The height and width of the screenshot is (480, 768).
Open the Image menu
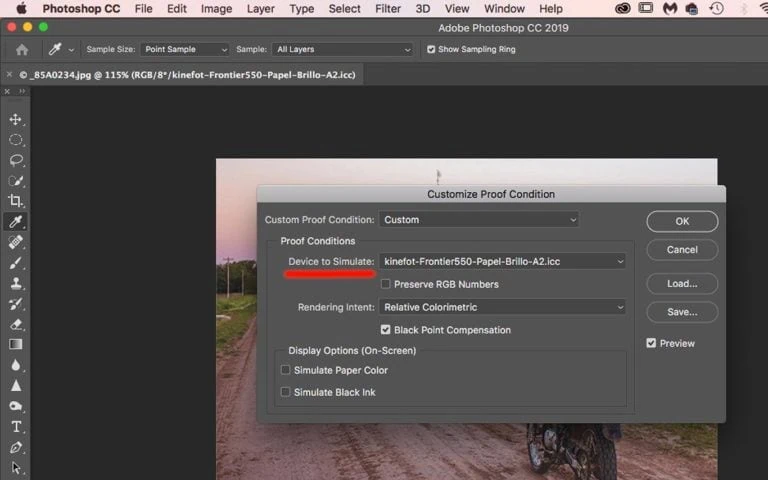[x=216, y=9]
